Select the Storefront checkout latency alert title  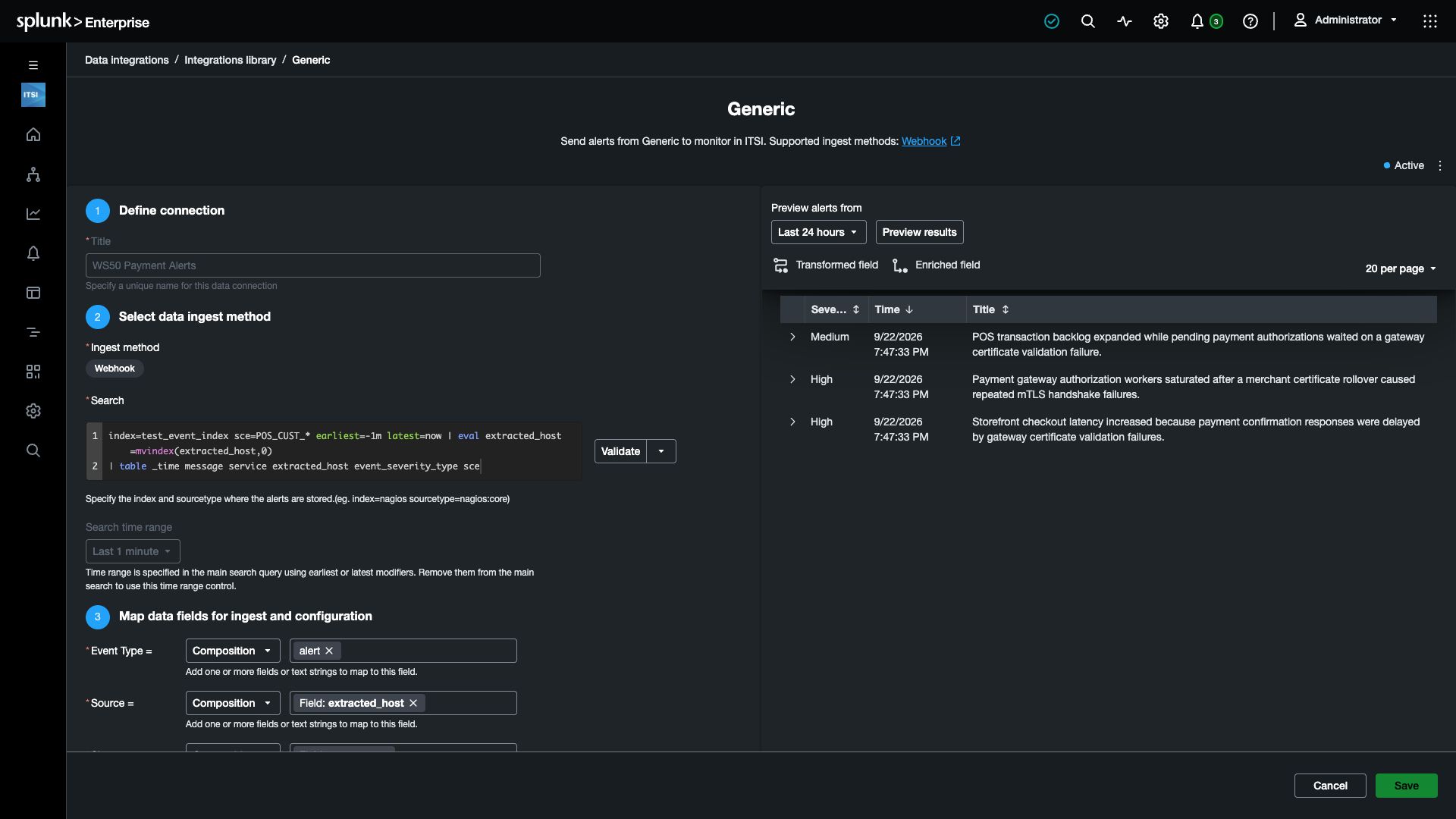pyautogui.click(x=1196, y=429)
